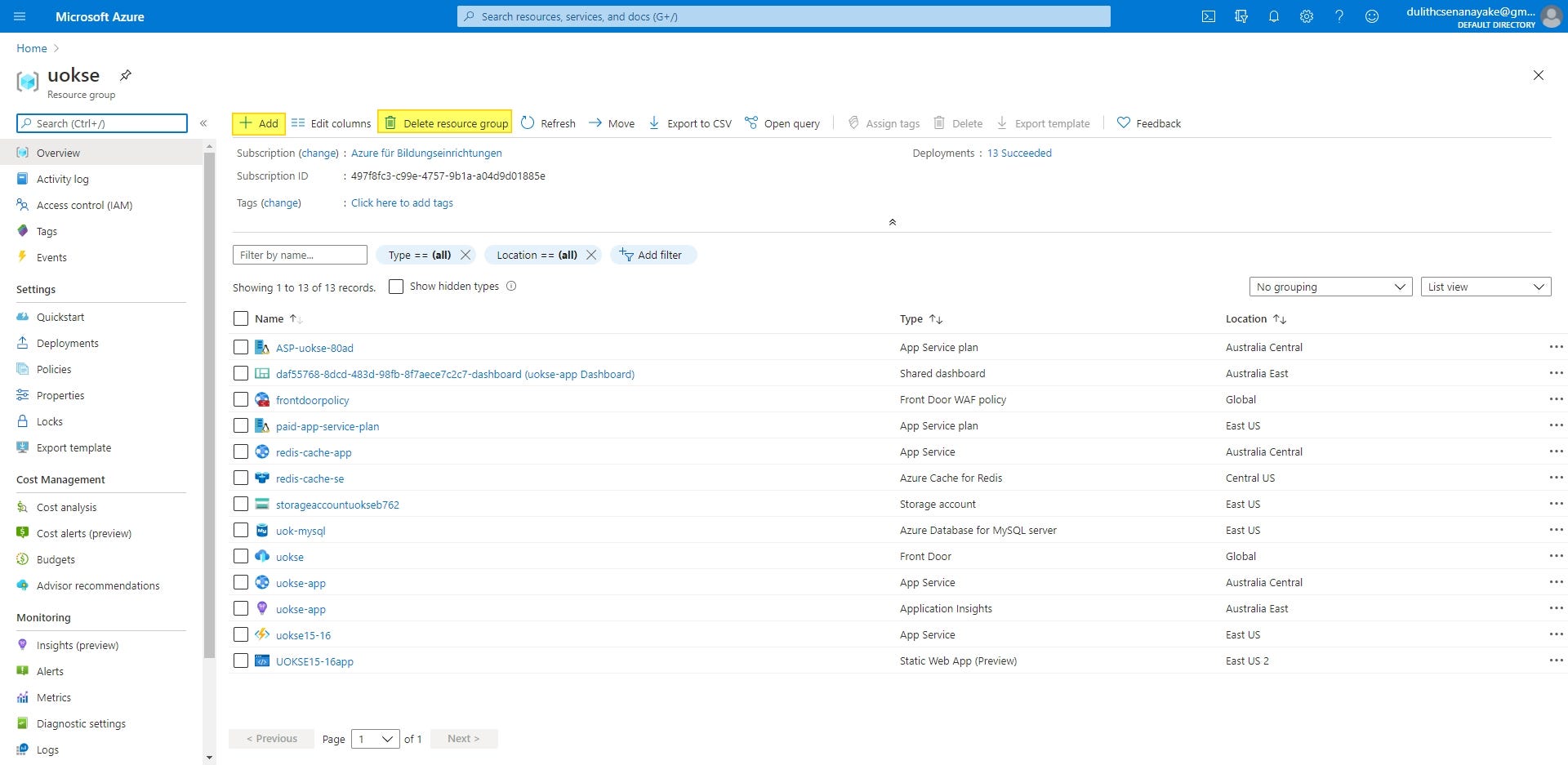Viewport: 1568px width, 765px height.
Task: Focus the sidebar Search (Ctrl+/) box
Action: tap(102, 123)
